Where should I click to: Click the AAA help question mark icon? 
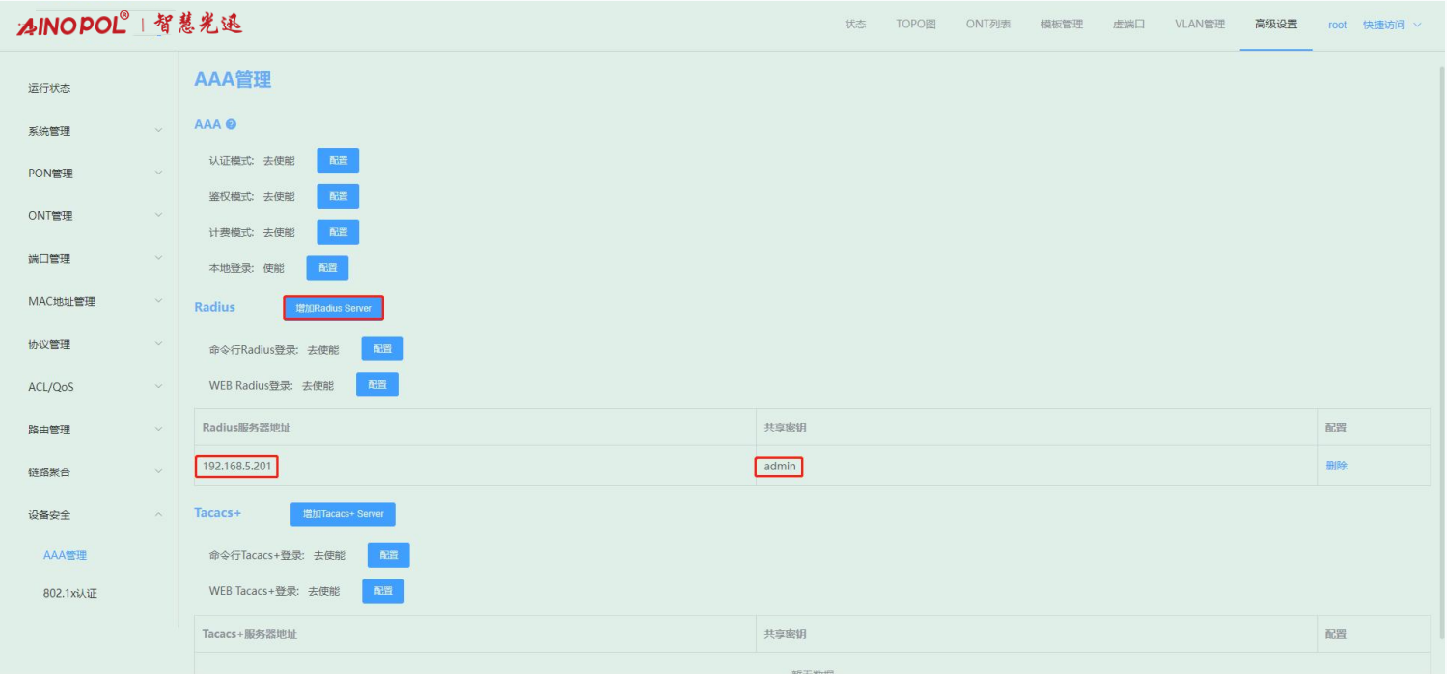231,125
